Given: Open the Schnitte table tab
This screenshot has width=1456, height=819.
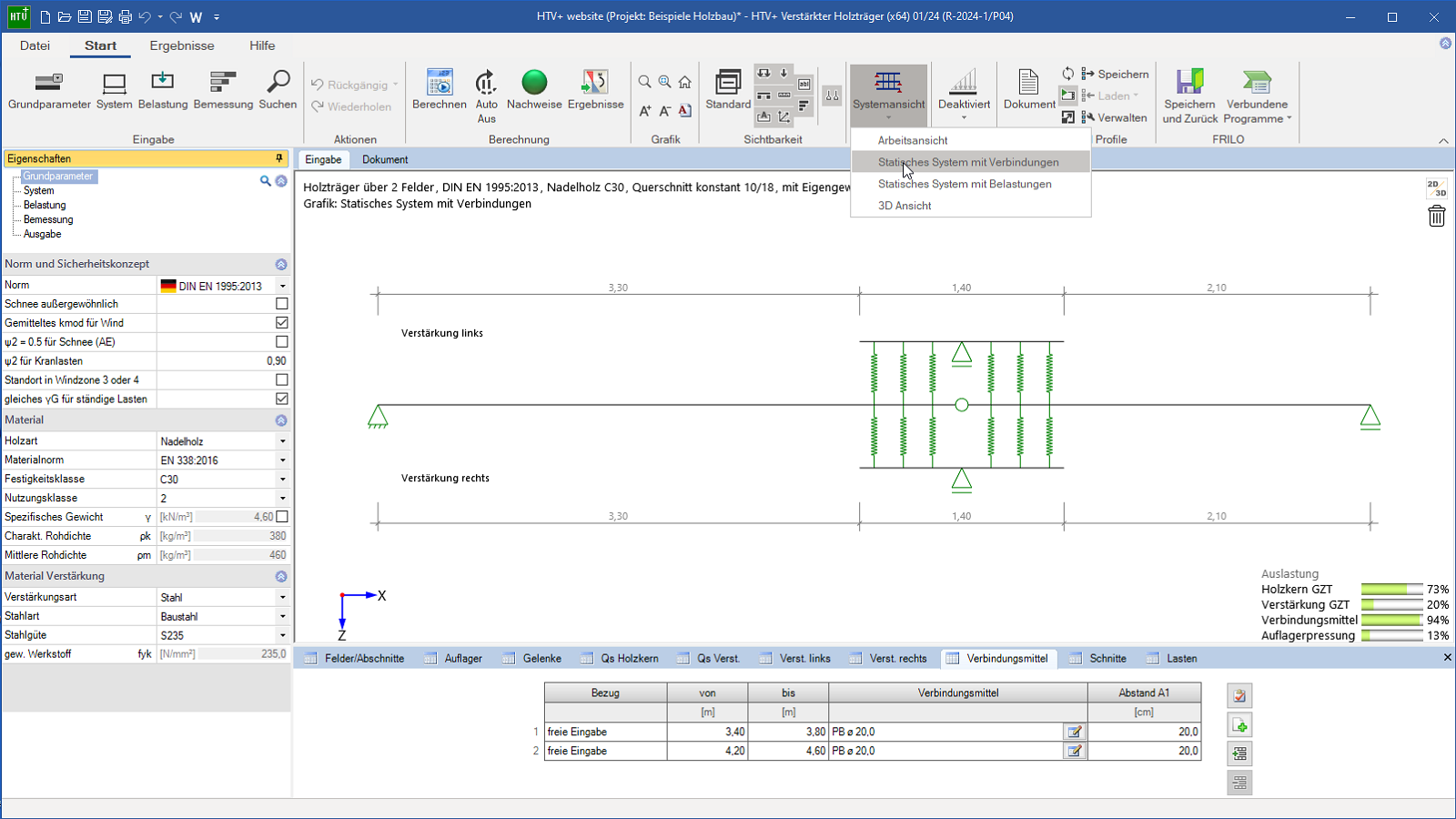Looking at the screenshot, I should coord(1098,658).
